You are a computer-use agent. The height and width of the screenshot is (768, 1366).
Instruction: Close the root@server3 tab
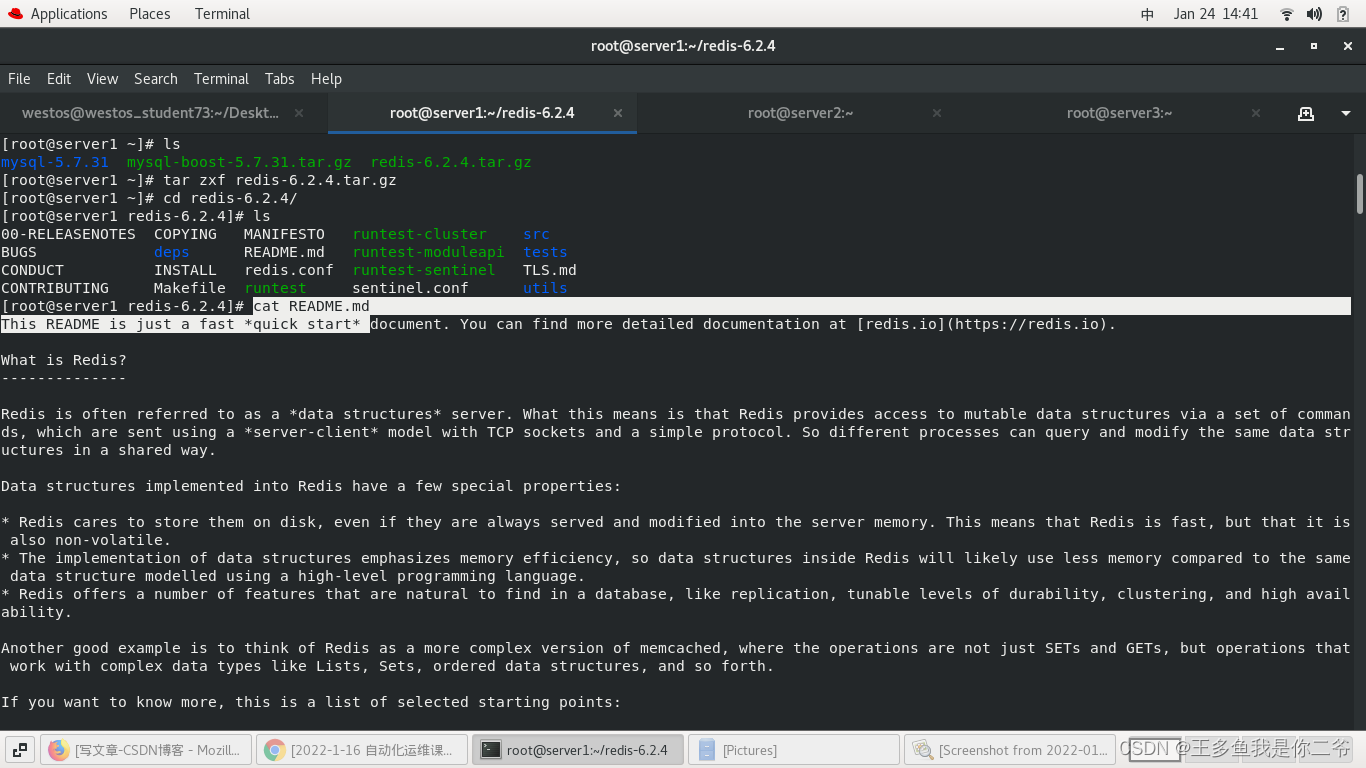pos(1256,114)
